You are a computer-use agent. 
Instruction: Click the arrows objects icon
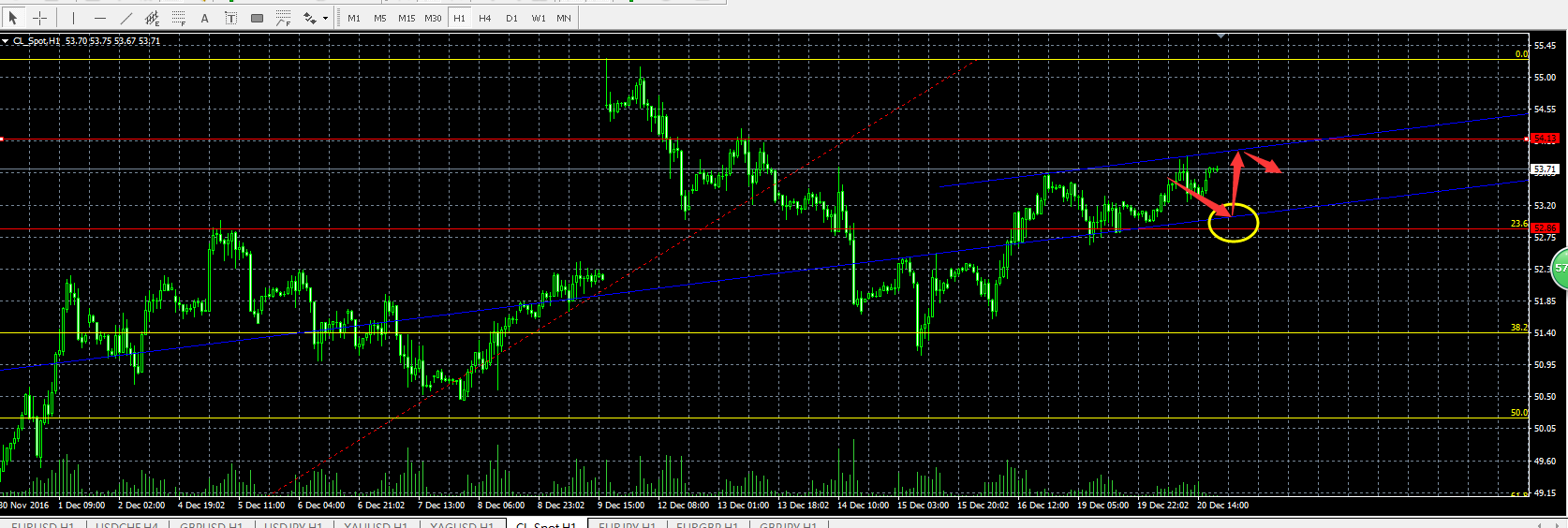tap(309, 18)
